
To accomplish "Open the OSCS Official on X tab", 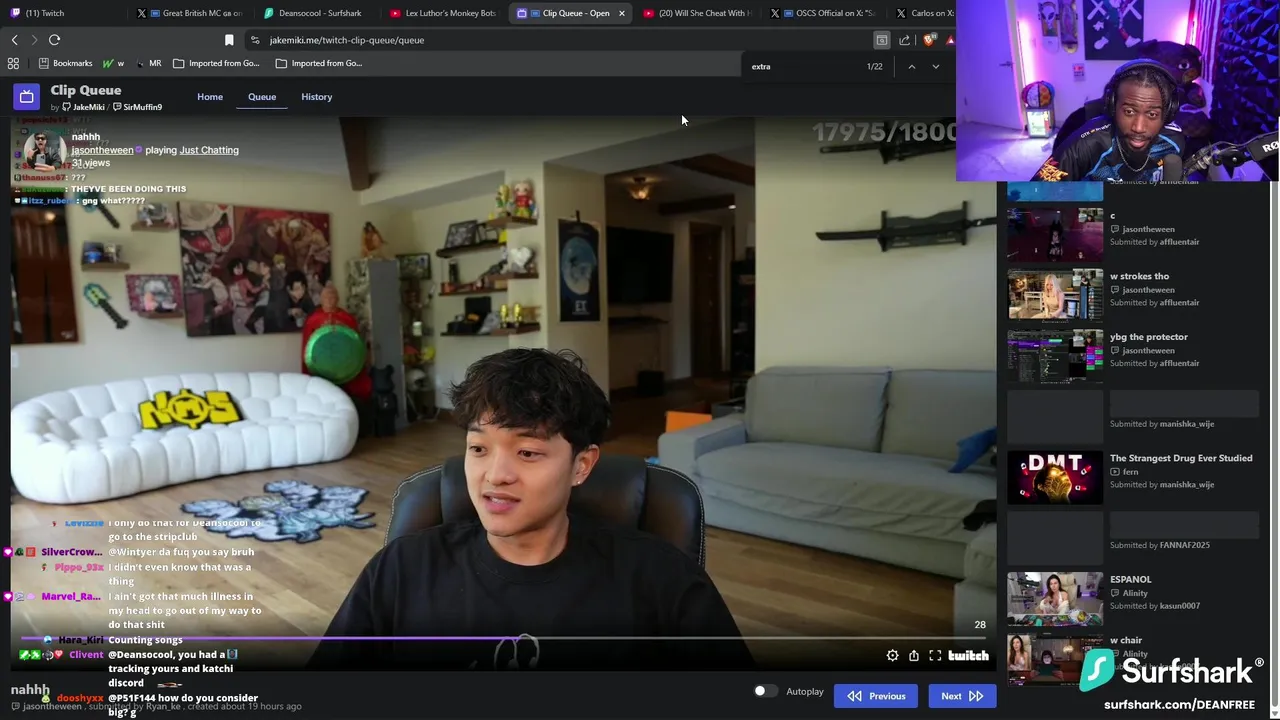I will [824, 13].
